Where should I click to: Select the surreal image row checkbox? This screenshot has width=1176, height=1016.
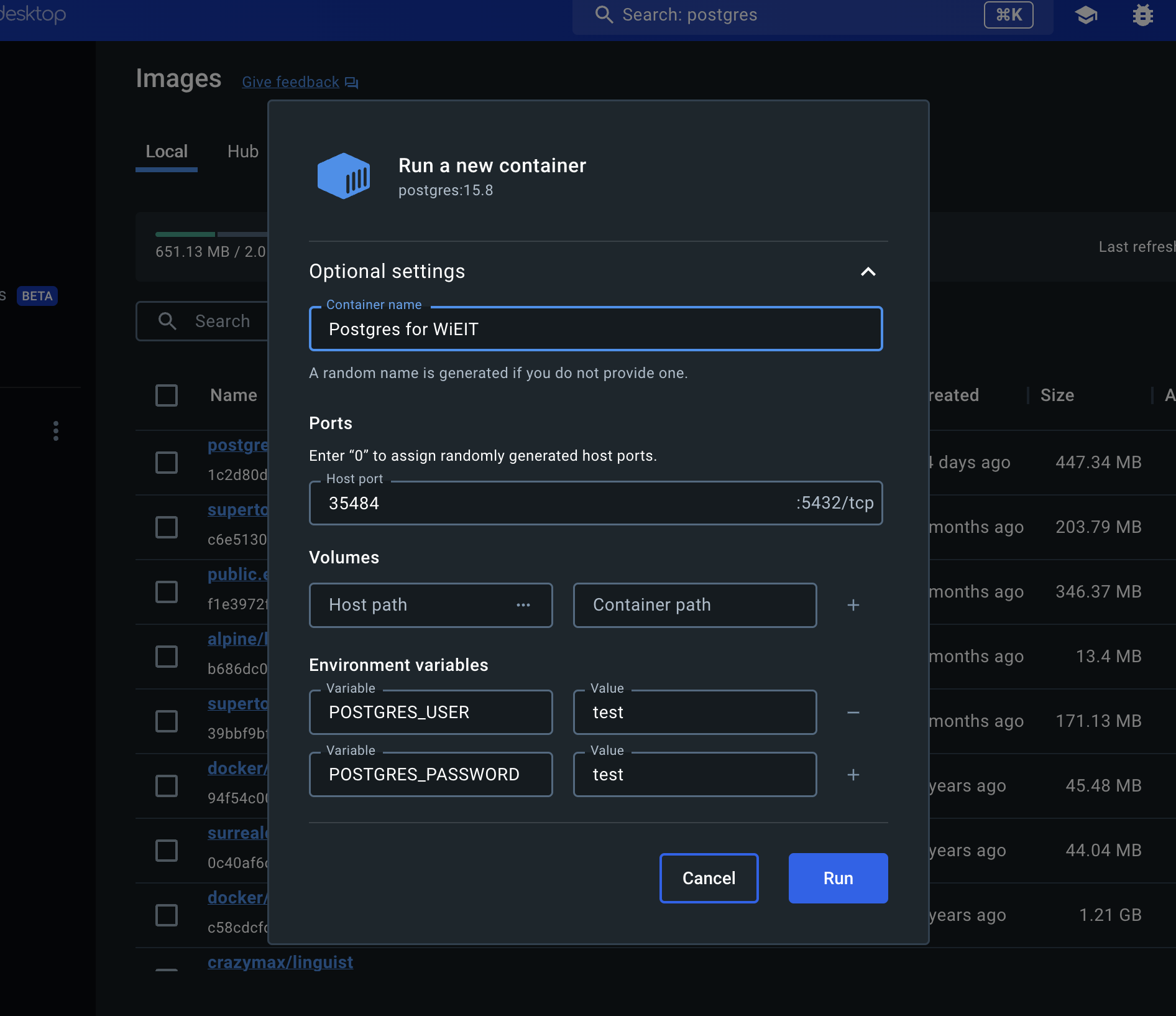tap(167, 851)
